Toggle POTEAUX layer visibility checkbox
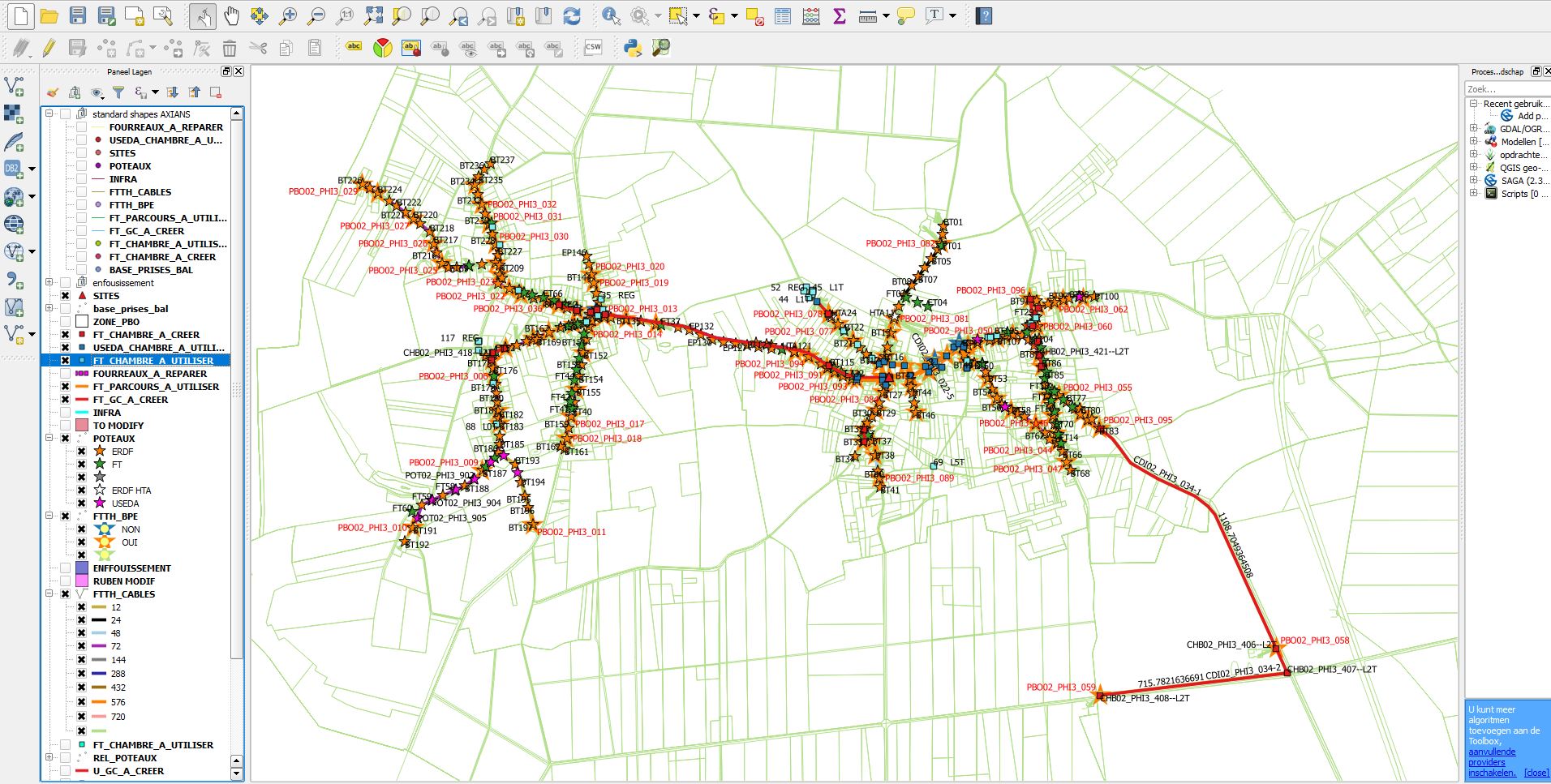Viewport: 1551px width, 784px height. coord(65,439)
